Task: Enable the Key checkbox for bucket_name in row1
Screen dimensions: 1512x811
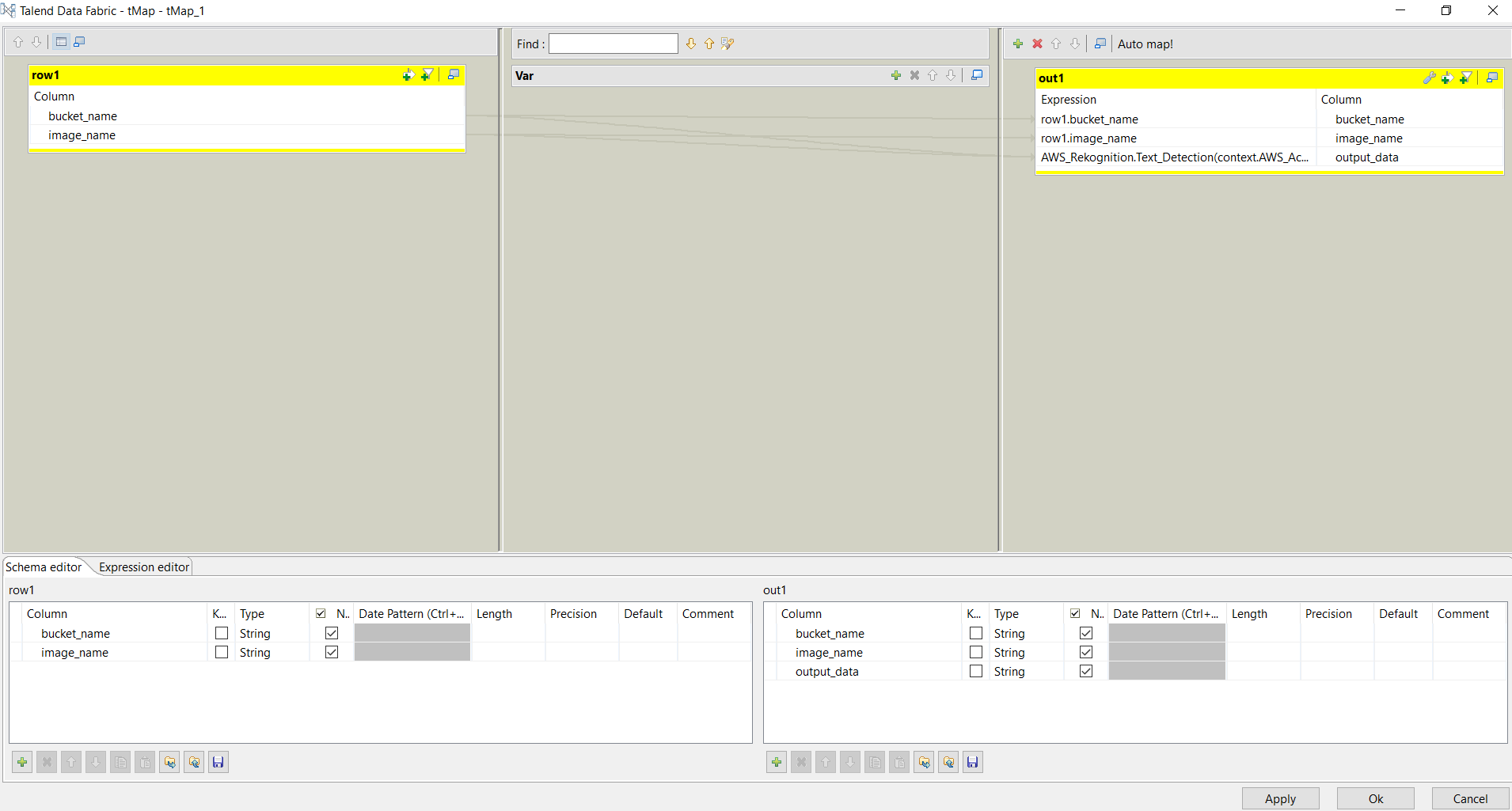Action: click(221, 633)
